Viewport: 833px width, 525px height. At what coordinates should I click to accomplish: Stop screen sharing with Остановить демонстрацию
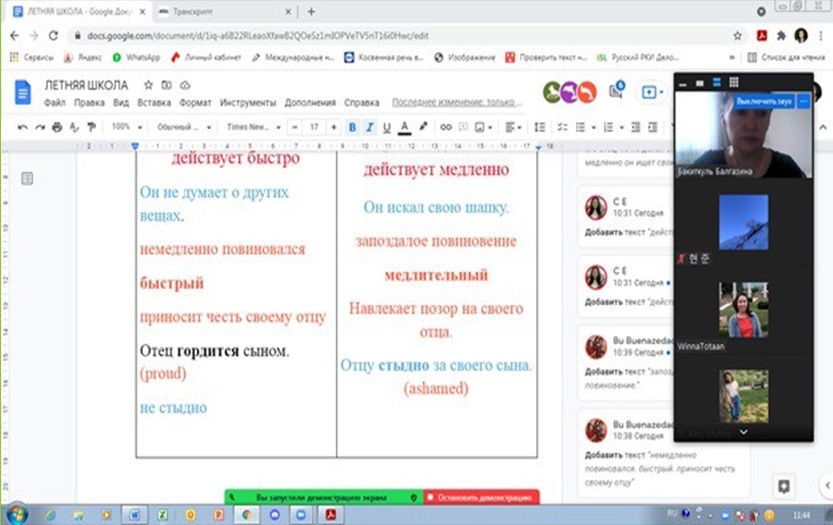tap(482, 497)
